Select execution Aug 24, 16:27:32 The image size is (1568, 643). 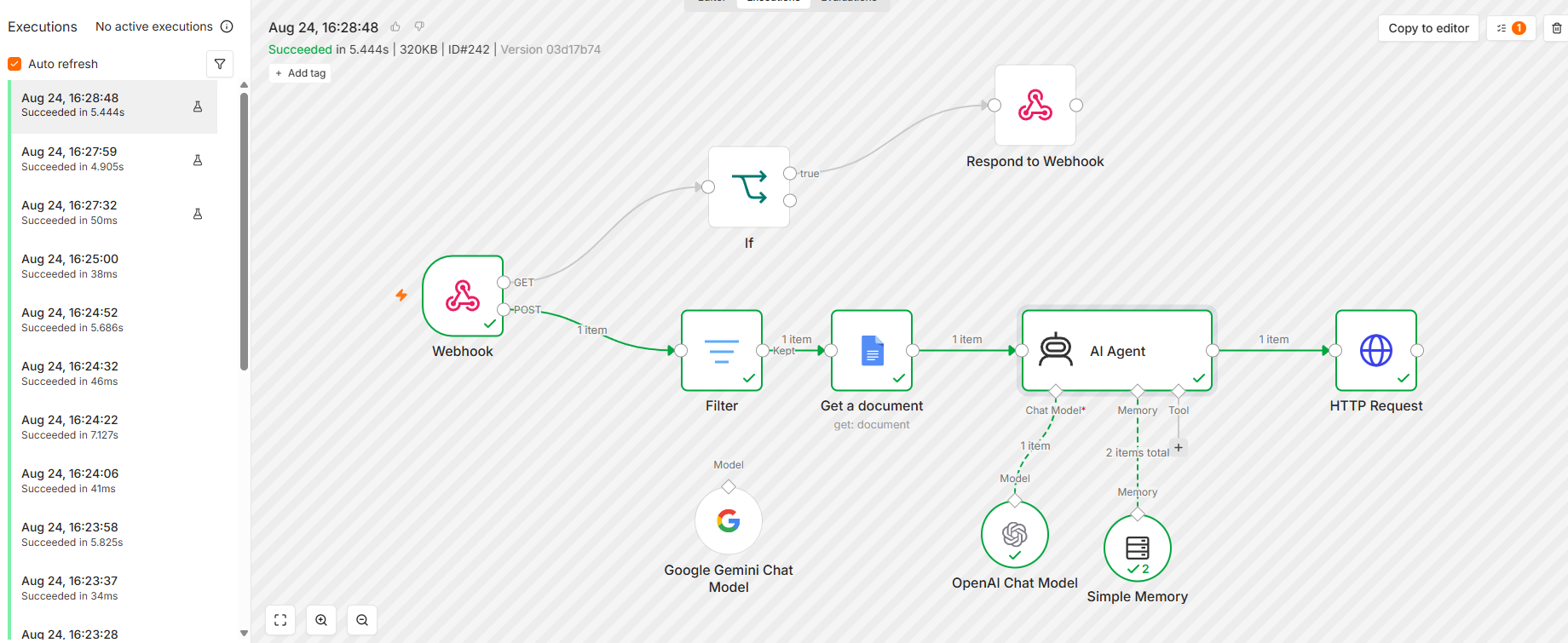point(113,214)
